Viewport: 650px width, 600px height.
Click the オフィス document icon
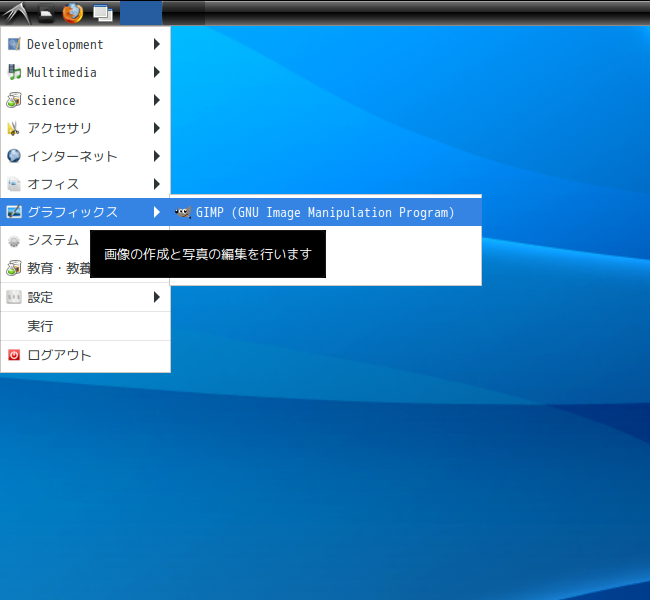[14, 184]
